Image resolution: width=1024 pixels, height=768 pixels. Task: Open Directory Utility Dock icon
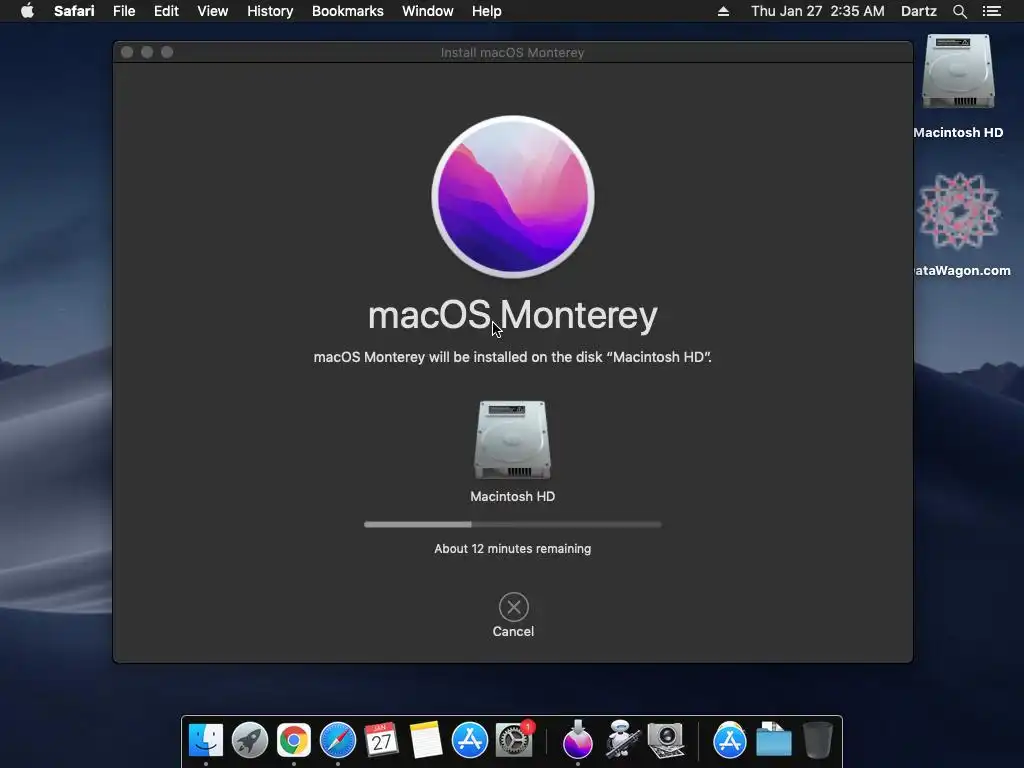[665, 740]
